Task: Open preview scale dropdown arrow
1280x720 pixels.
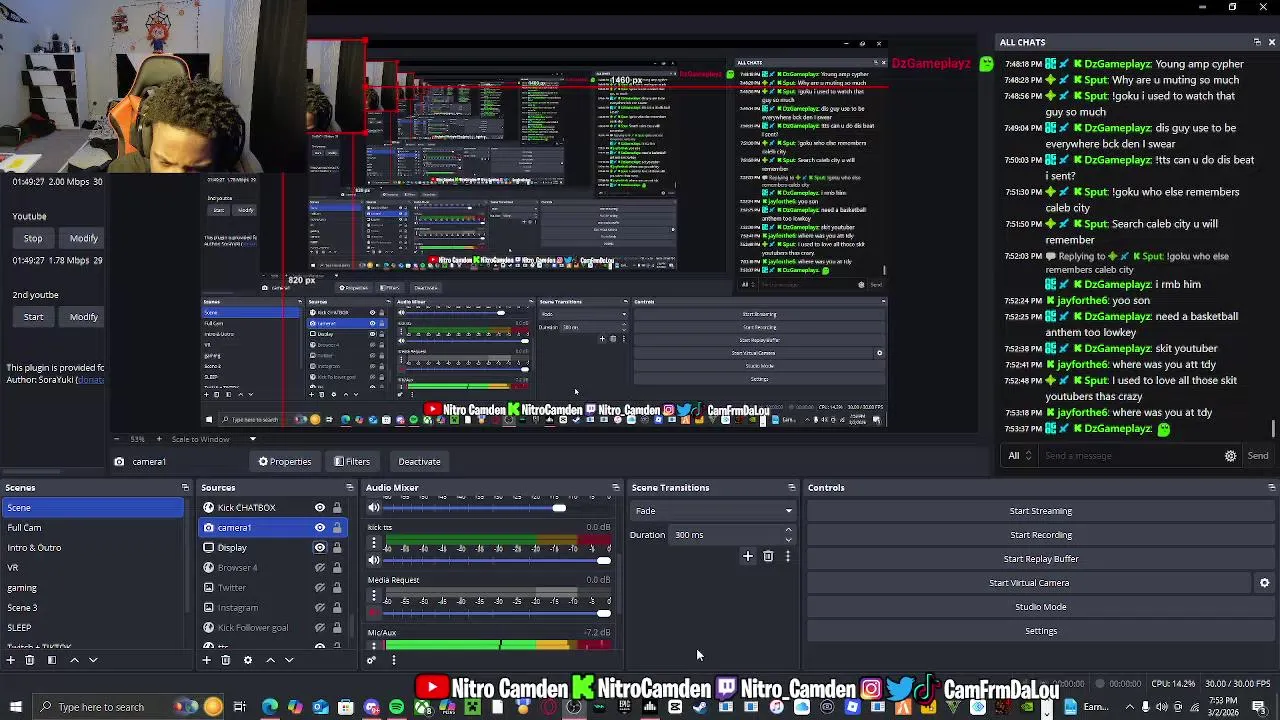Action: coord(252,439)
